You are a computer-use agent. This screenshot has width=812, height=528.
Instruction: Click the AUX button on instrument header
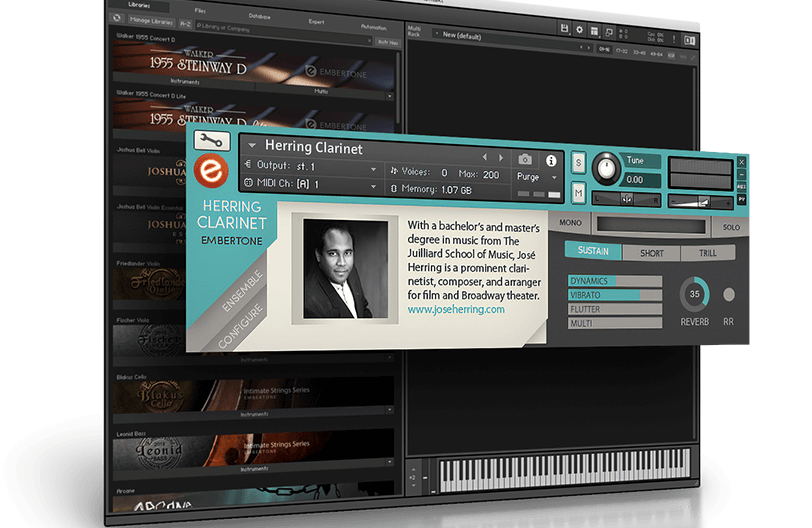(742, 186)
